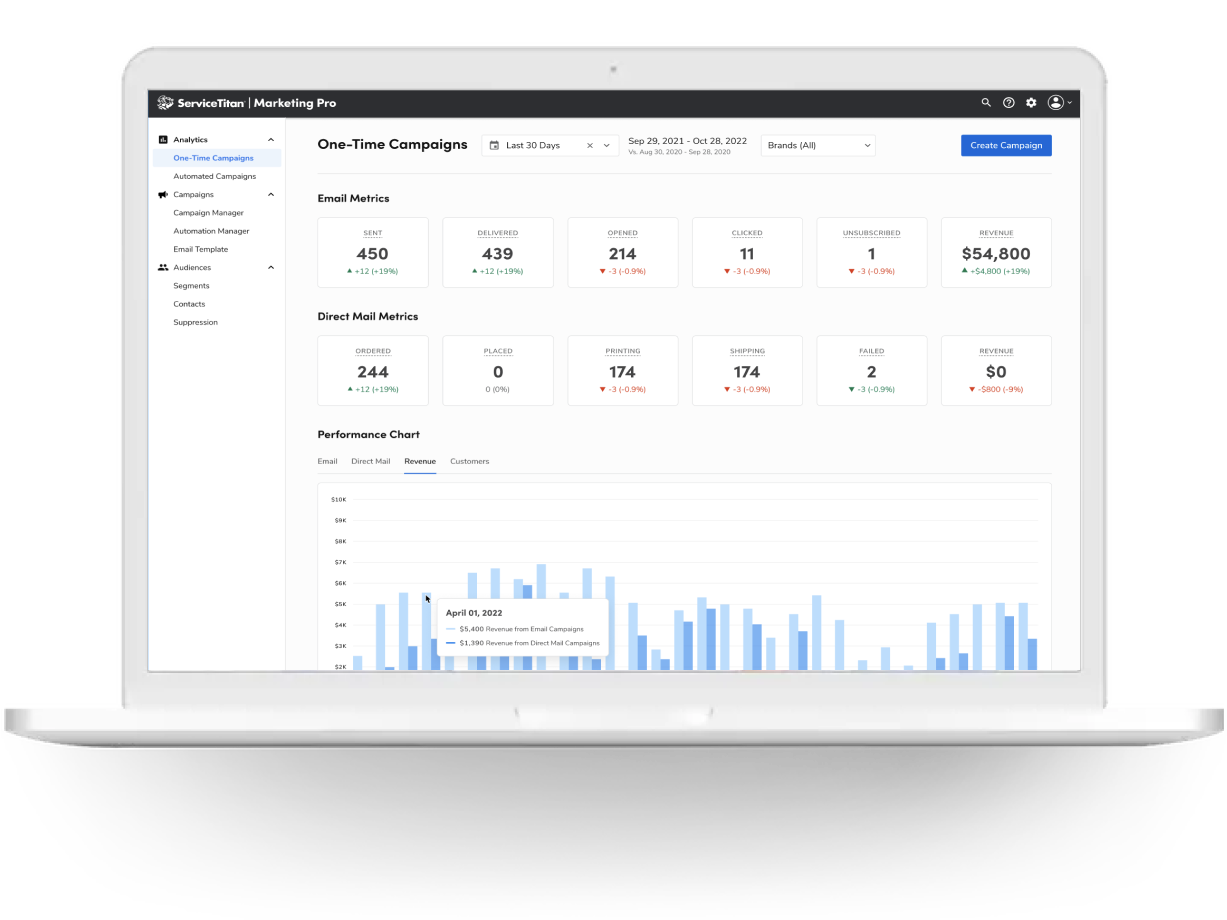Viewport: 1227px width, 920px height.
Task: Open the Brands (All) dropdown
Action: pos(818,146)
